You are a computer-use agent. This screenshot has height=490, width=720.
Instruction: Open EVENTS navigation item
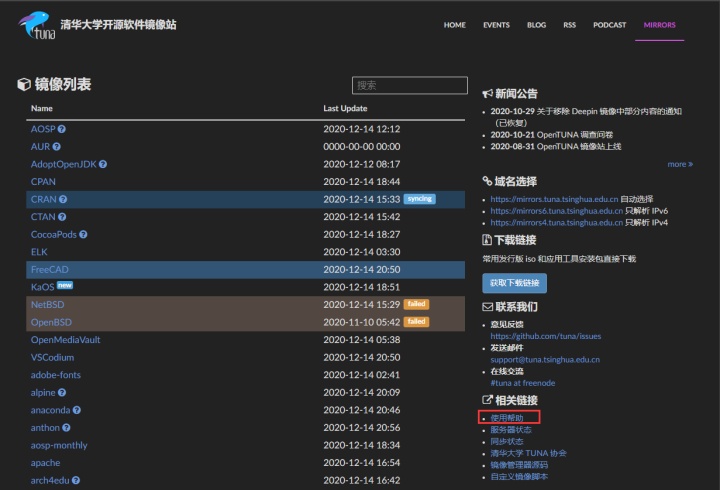pyautogui.click(x=496, y=25)
